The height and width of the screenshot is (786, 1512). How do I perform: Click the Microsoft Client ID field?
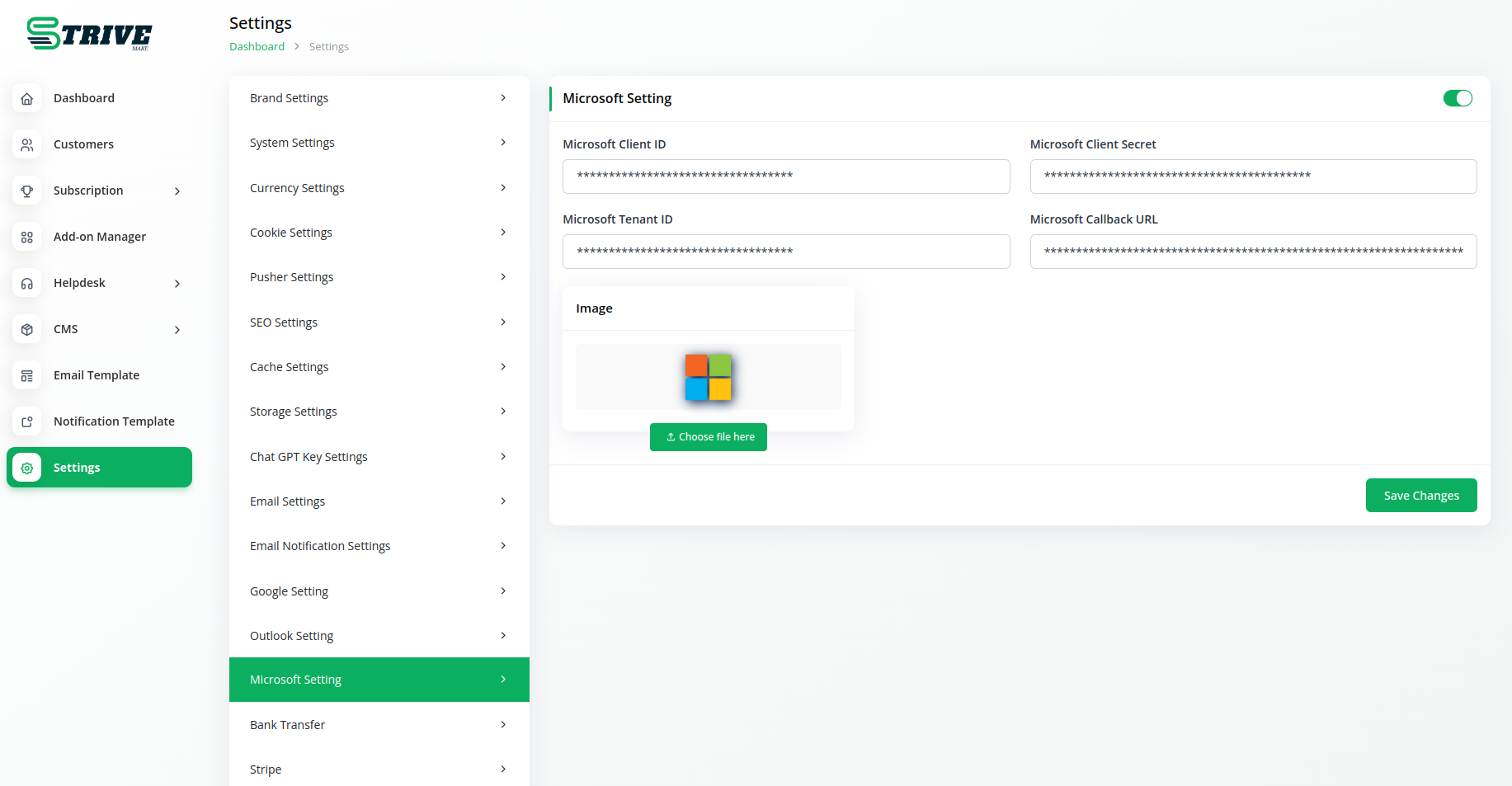[785, 176]
